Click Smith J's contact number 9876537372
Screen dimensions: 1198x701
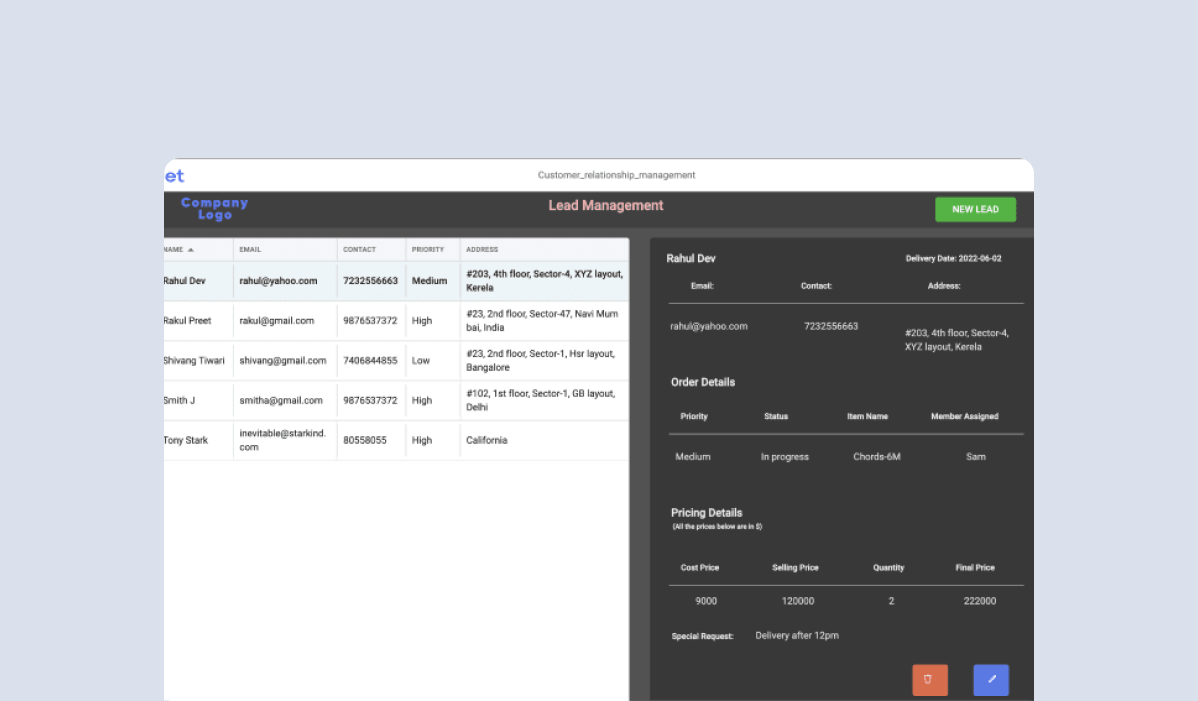click(x=371, y=400)
